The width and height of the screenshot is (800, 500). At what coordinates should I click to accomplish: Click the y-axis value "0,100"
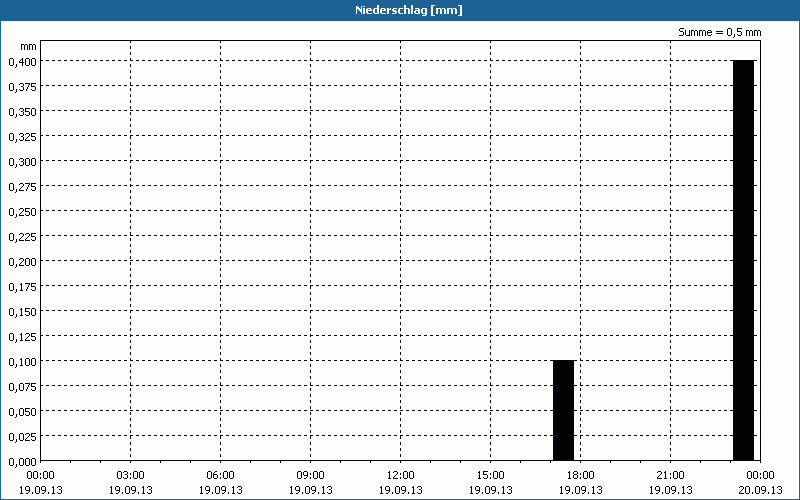(22, 361)
